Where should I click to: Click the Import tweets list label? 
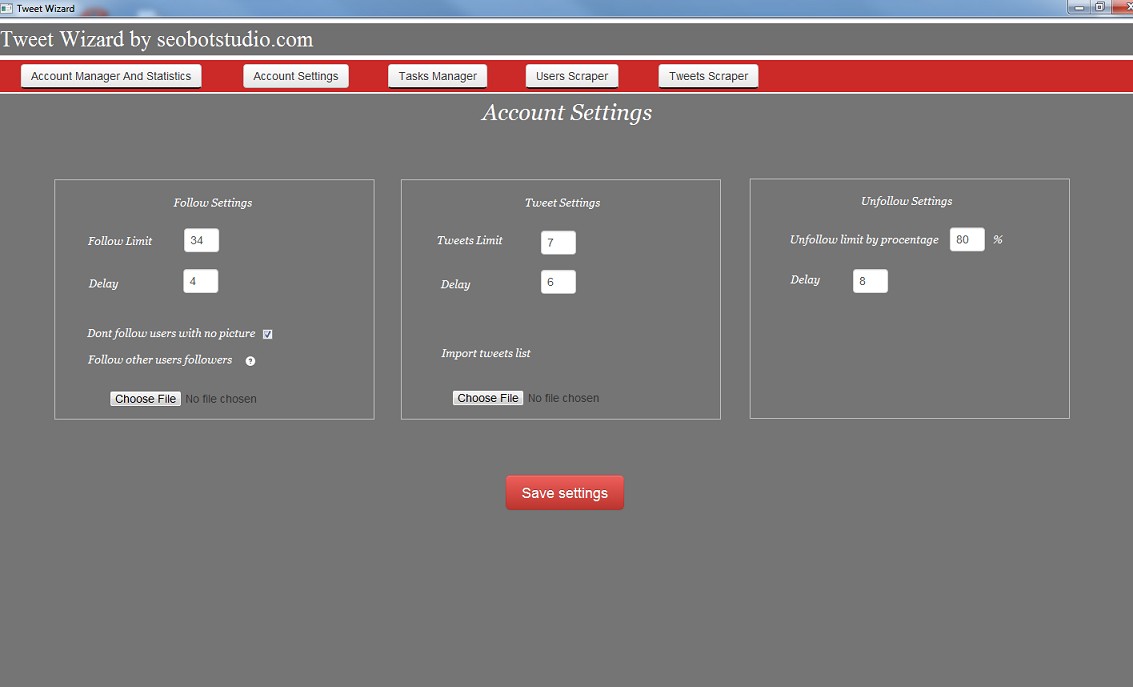coord(486,353)
